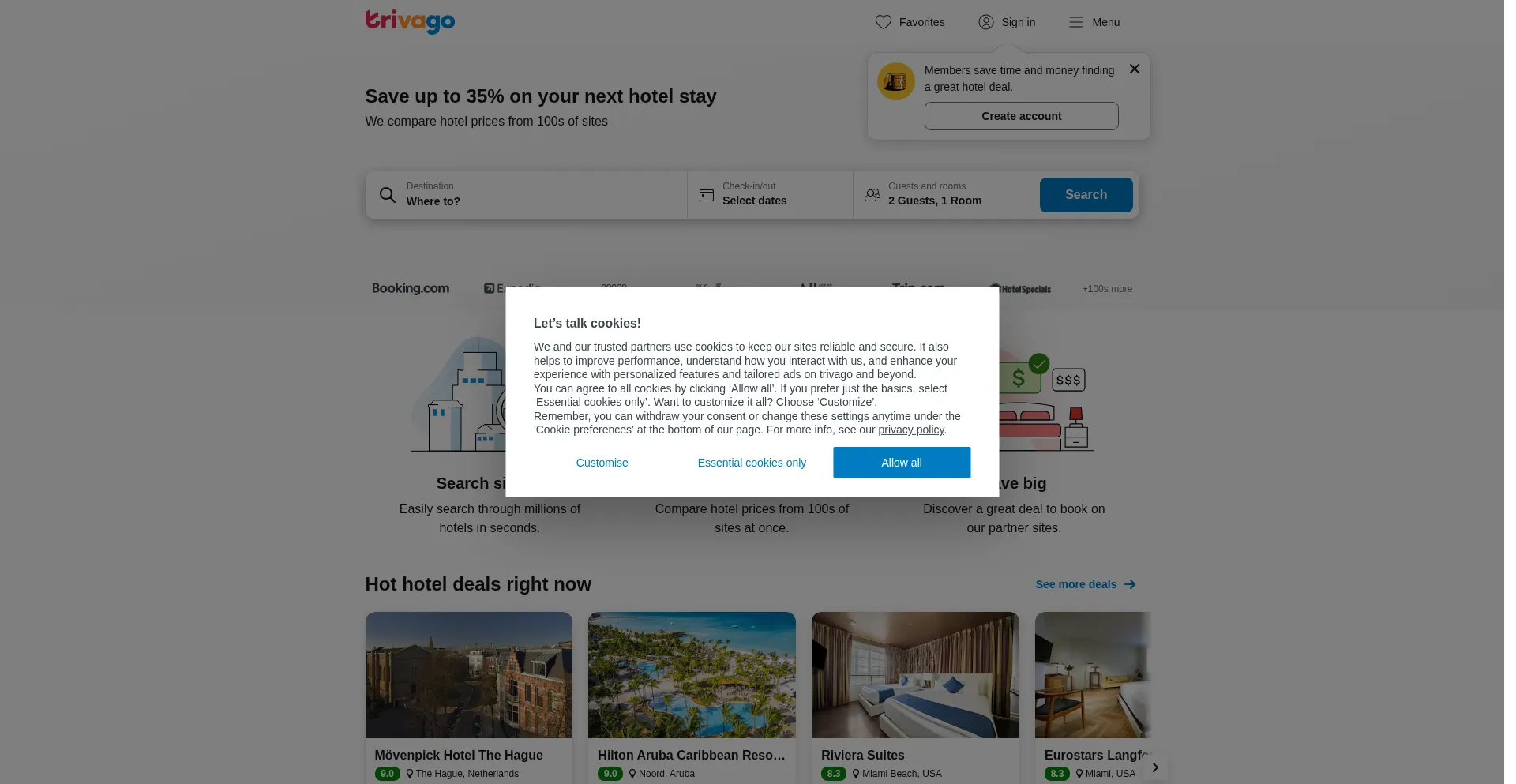
Task: Open the privacy policy link
Action: pyautogui.click(x=911, y=430)
